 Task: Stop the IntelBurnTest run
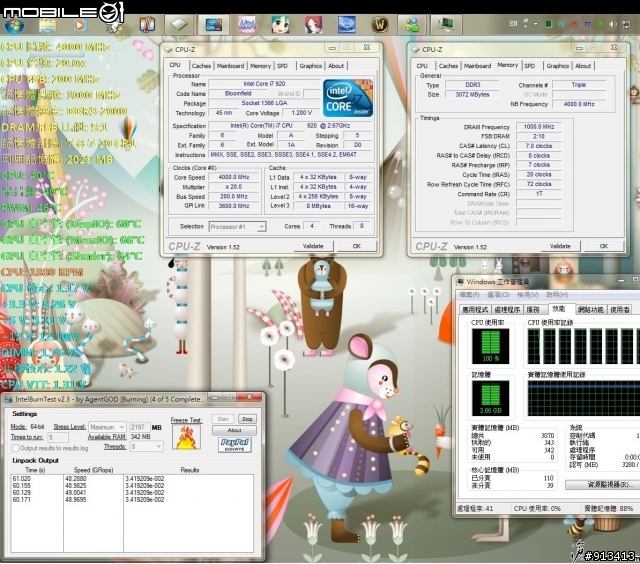tap(247, 419)
